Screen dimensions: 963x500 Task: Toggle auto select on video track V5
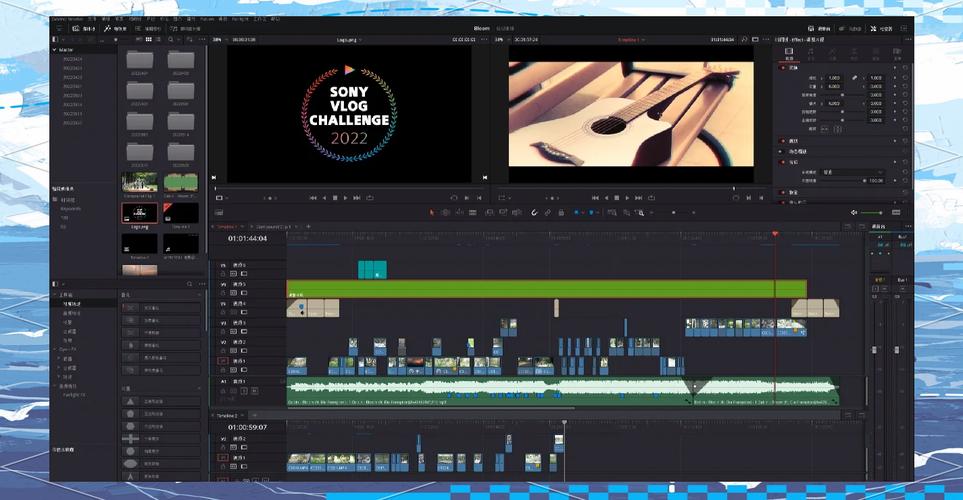point(233,293)
